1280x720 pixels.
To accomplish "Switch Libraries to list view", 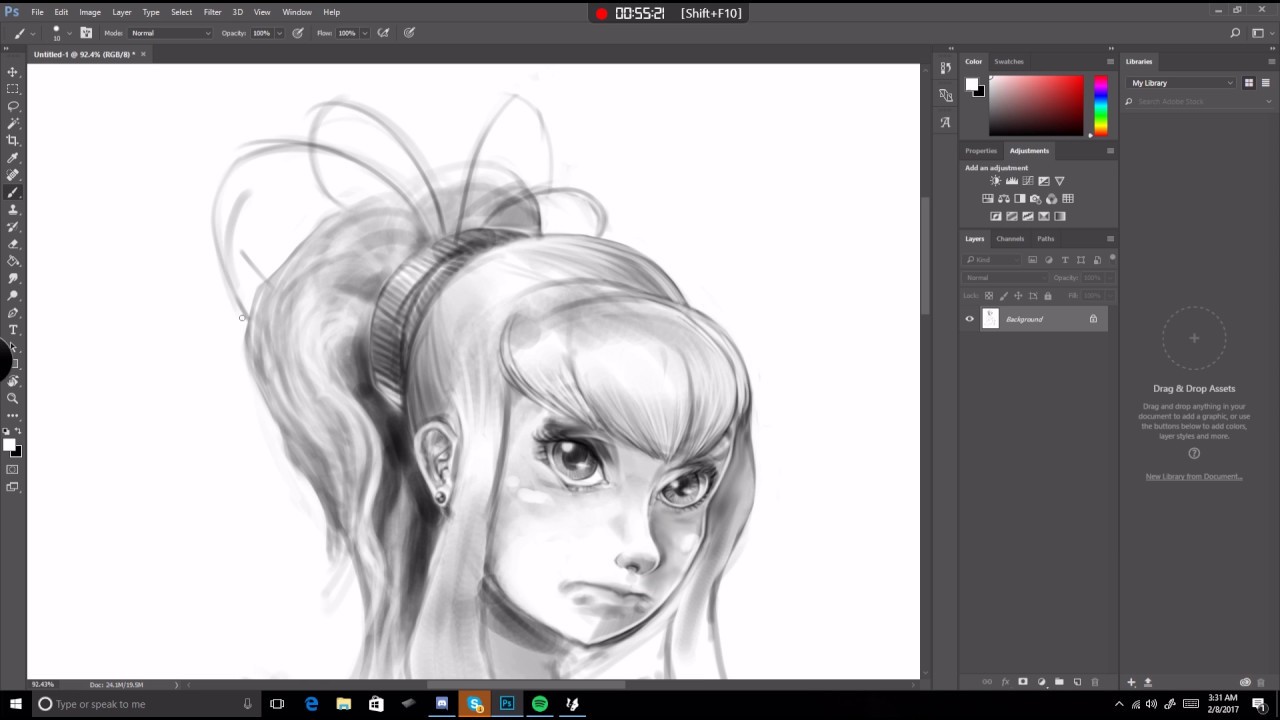I will (x=1265, y=83).
